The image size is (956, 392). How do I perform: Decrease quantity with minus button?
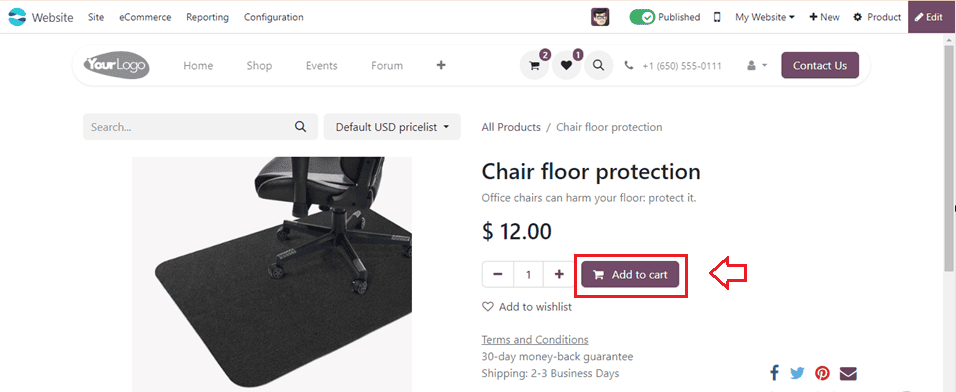click(498, 274)
